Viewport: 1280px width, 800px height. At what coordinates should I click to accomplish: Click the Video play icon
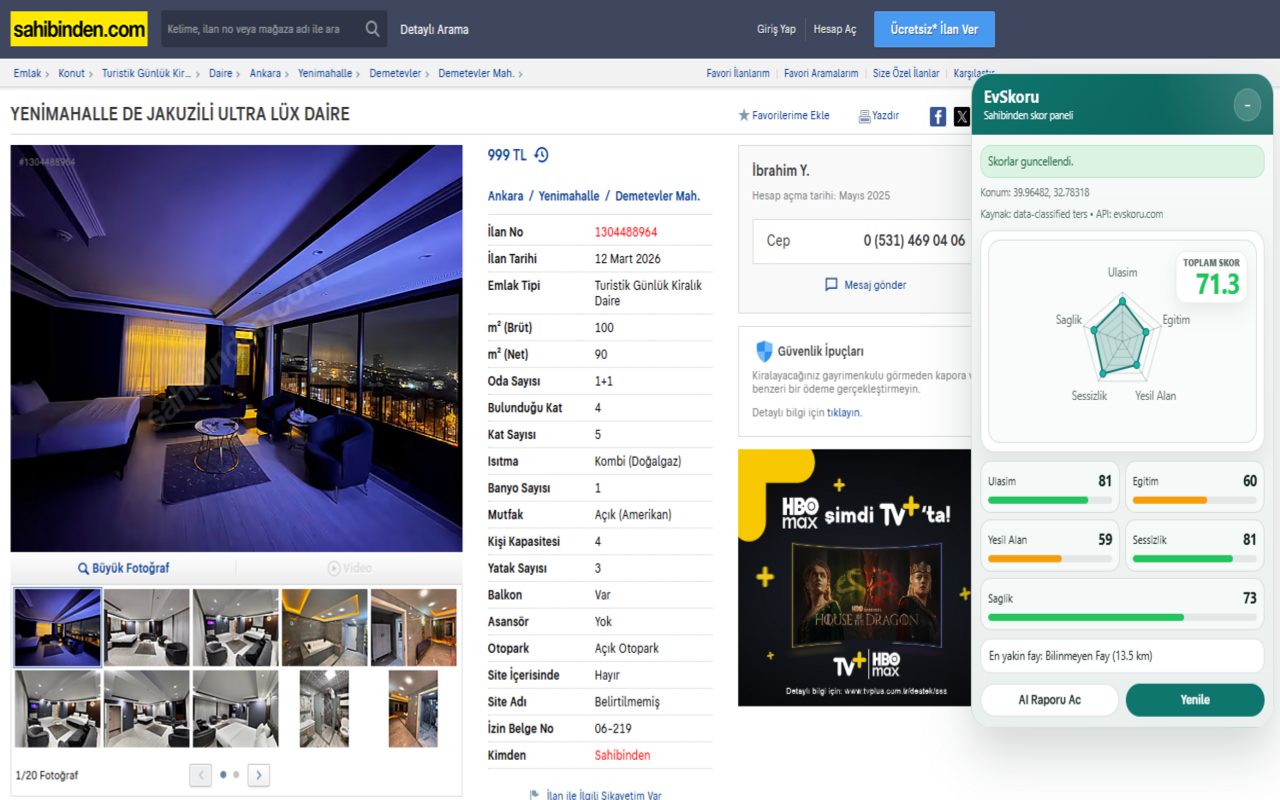pyautogui.click(x=334, y=568)
